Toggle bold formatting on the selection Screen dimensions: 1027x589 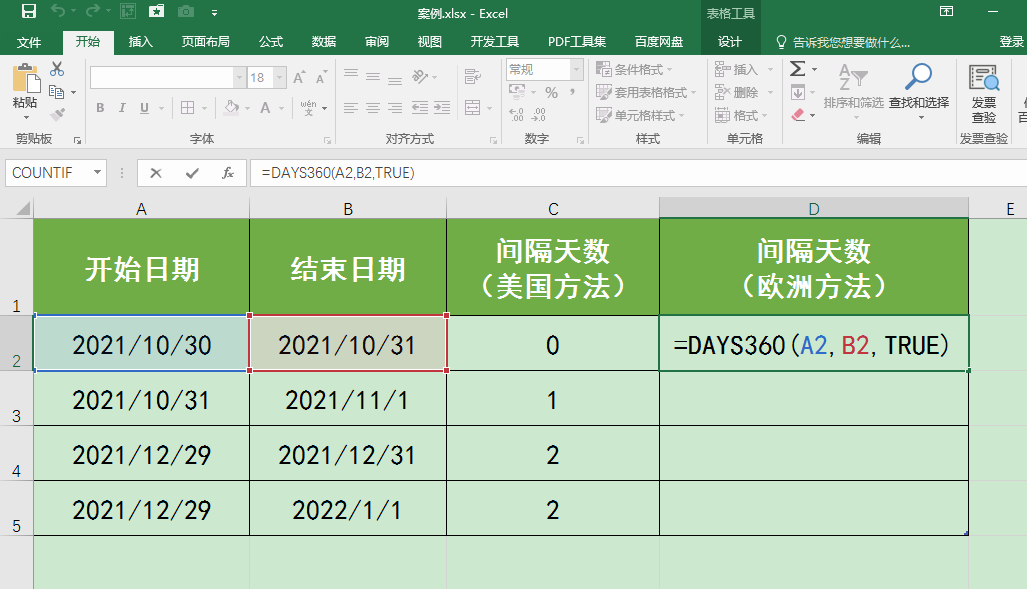(99, 106)
